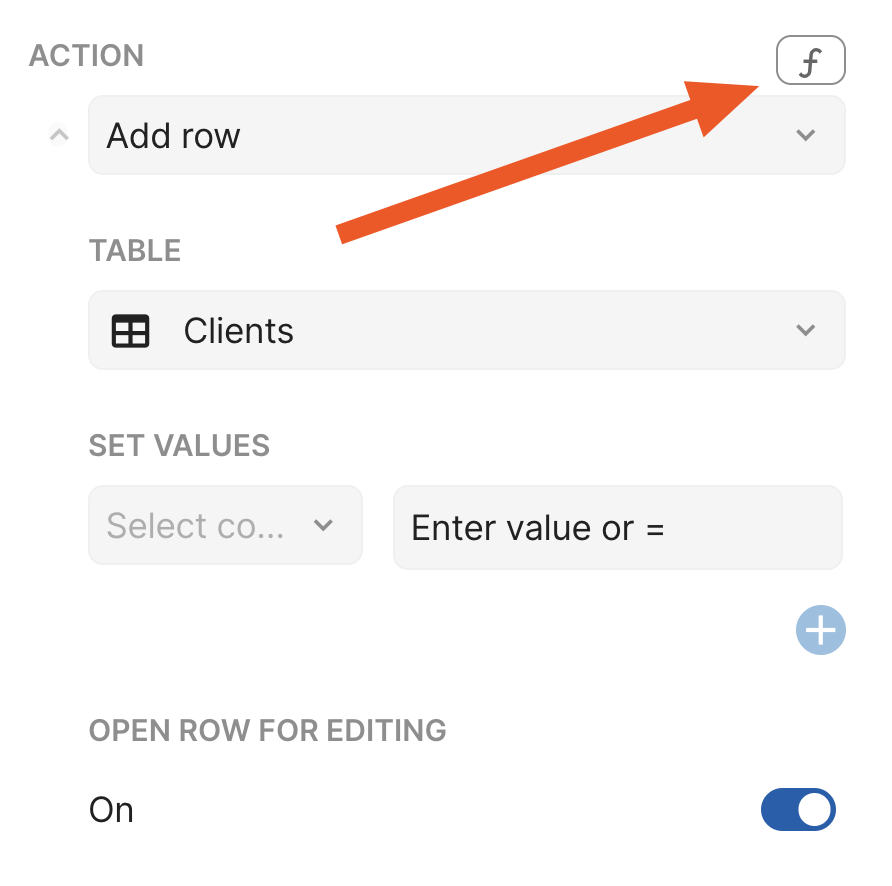Click the "OPEN ROW FOR EDITING" label
The width and height of the screenshot is (892, 886).
[267, 730]
